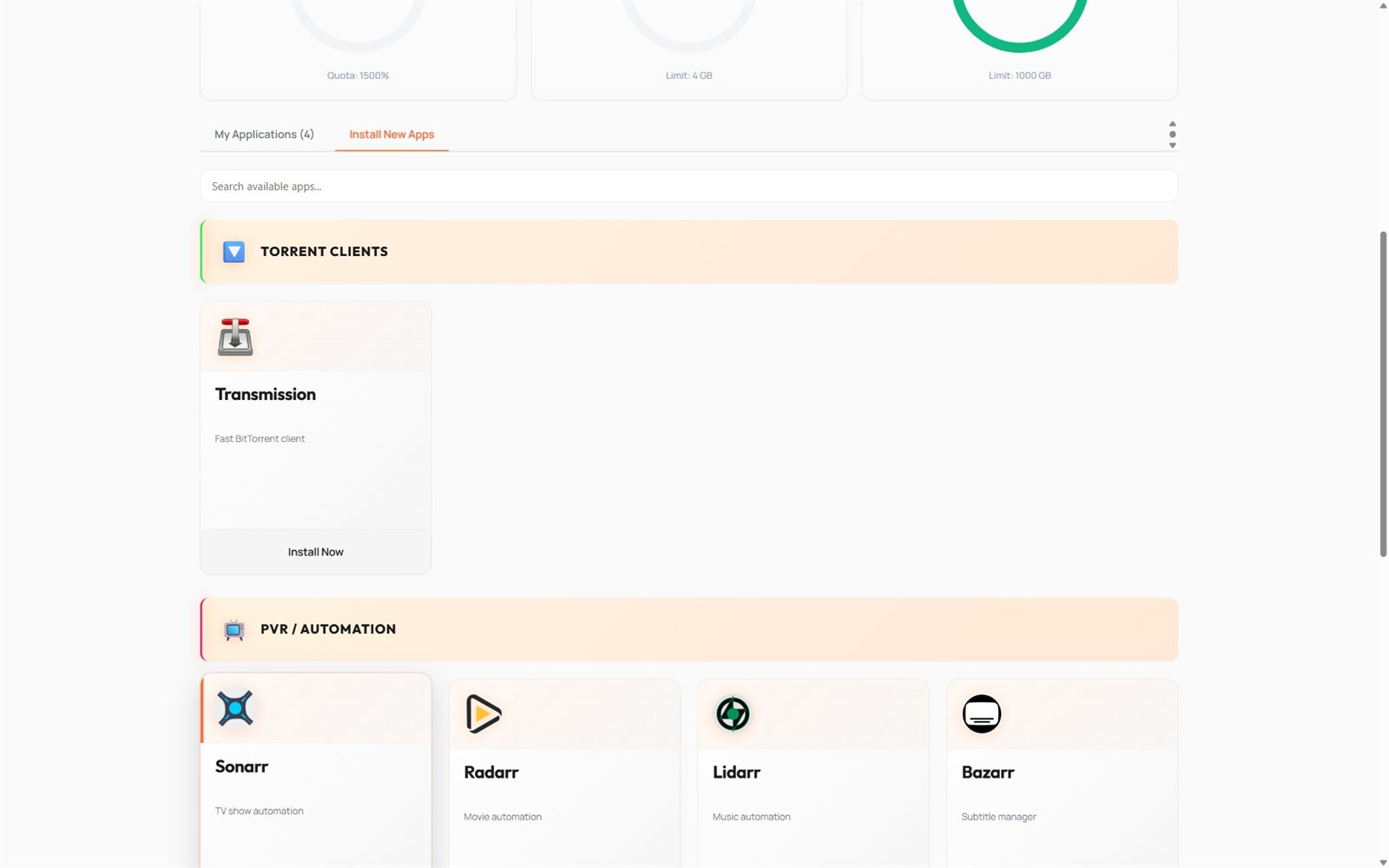Image resolution: width=1389 pixels, height=868 pixels.
Task: Click the 'Music automation' description
Action: coord(751,818)
